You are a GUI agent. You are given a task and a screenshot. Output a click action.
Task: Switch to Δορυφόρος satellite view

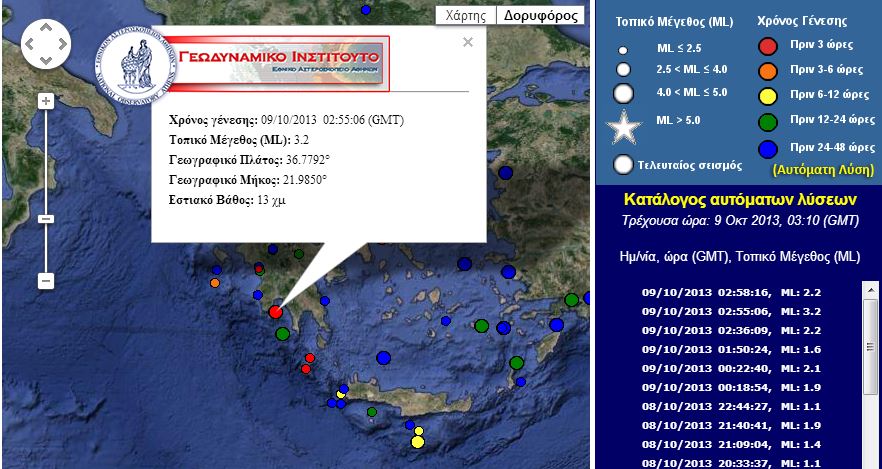(541, 15)
